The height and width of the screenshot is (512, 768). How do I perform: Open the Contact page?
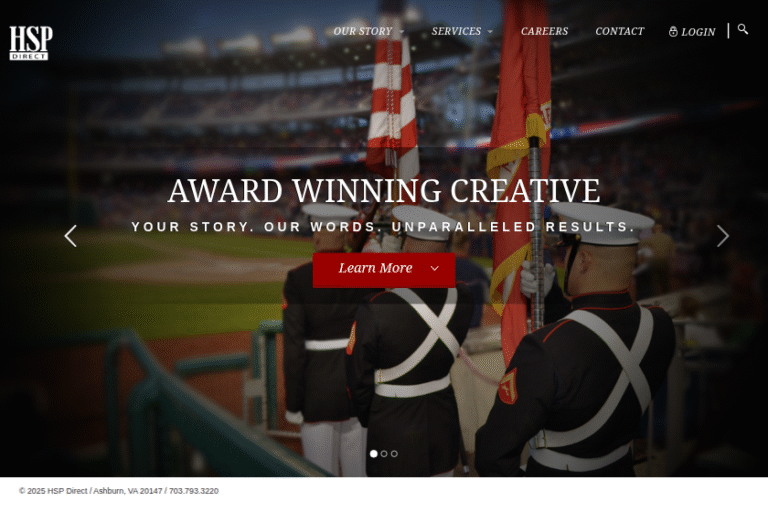(x=620, y=31)
